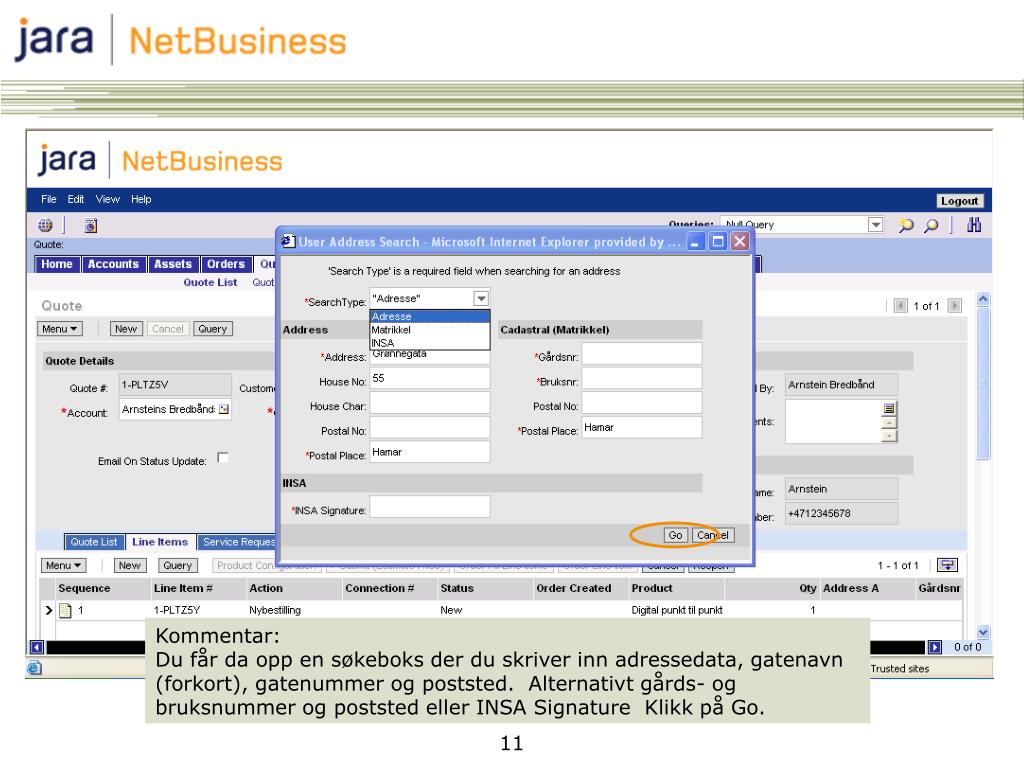Open the Line Items Menu dropdown

(63, 566)
